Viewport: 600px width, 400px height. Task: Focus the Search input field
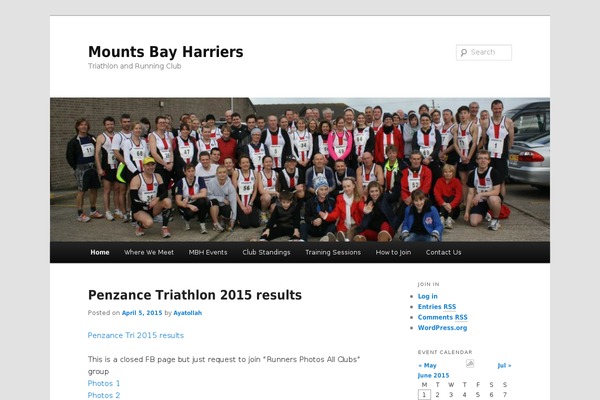(x=489, y=53)
